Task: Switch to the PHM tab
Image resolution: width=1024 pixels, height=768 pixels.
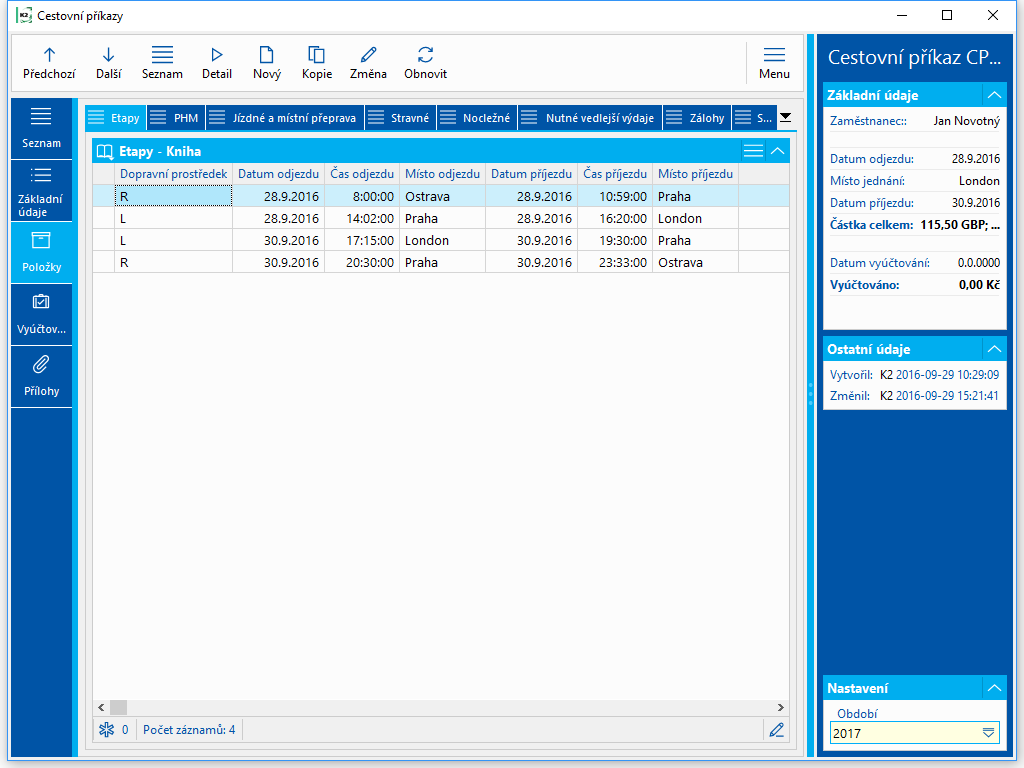Action: pyautogui.click(x=176, y=118)
